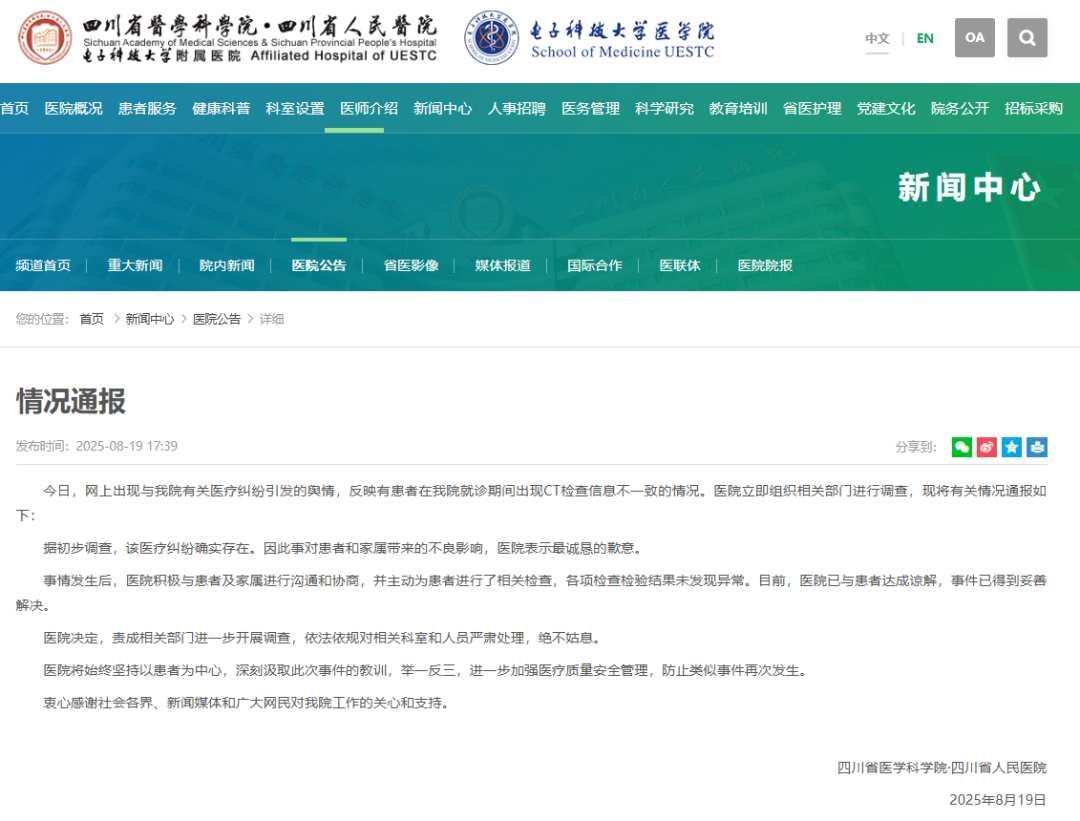The width and height of the screenshot is (1080, 821).
Task: Click 医院公告 in breadcrumb
Action: pos(217,319)
